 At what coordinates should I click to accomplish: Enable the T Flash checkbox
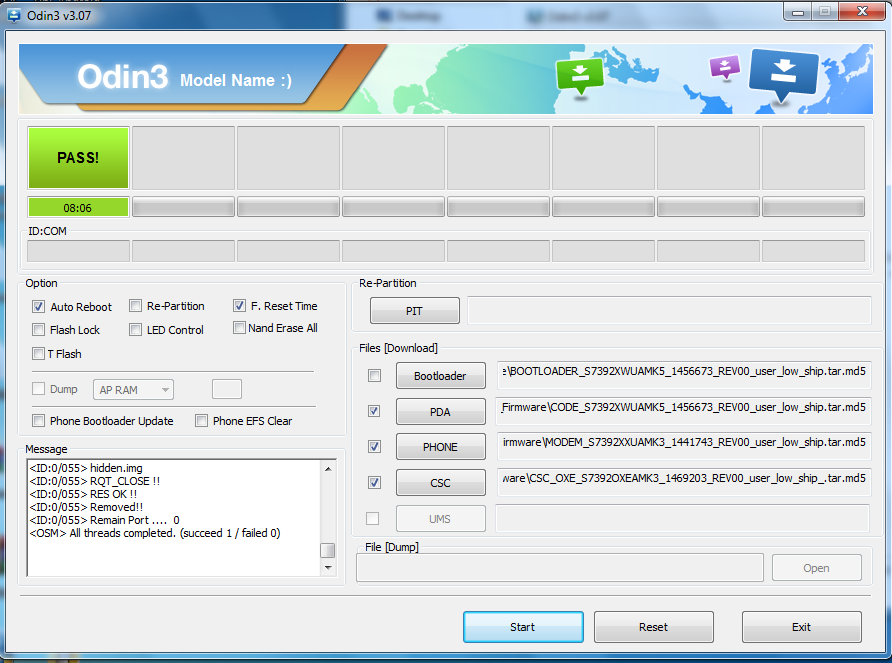click(38, 354)
